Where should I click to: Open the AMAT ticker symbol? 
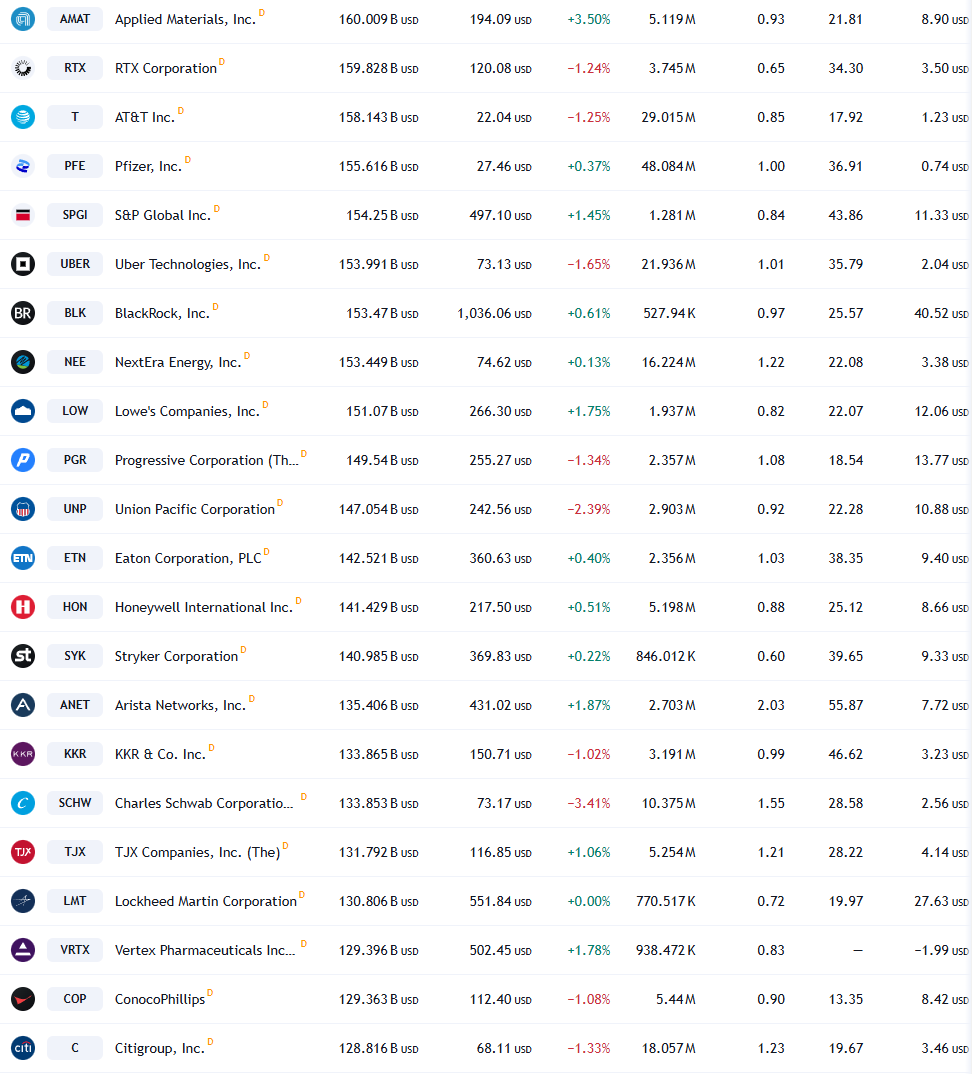75,19
